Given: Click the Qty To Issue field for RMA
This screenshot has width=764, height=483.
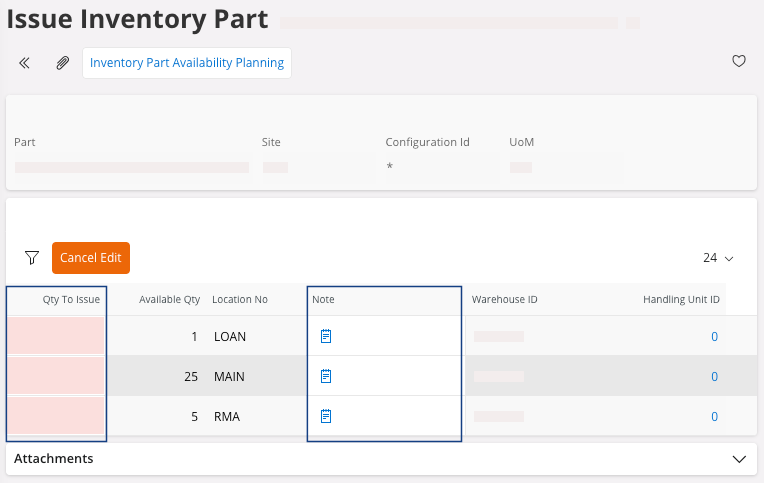Looking at the screenshot, I should point(56,416).
